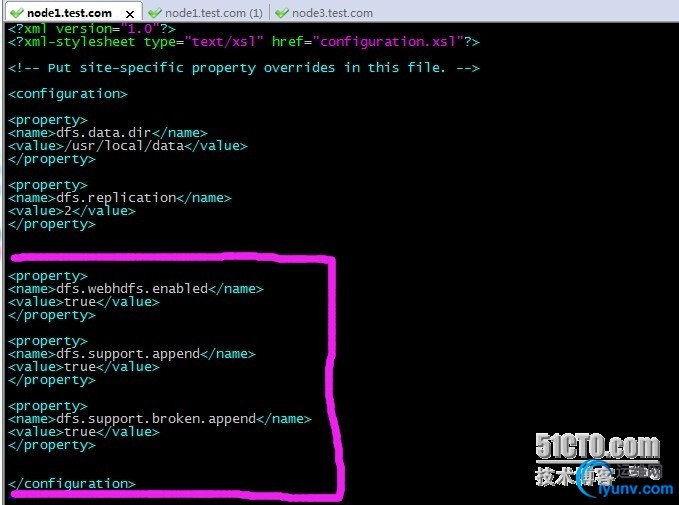Click the /usr/local/data value line

[128, 146]
